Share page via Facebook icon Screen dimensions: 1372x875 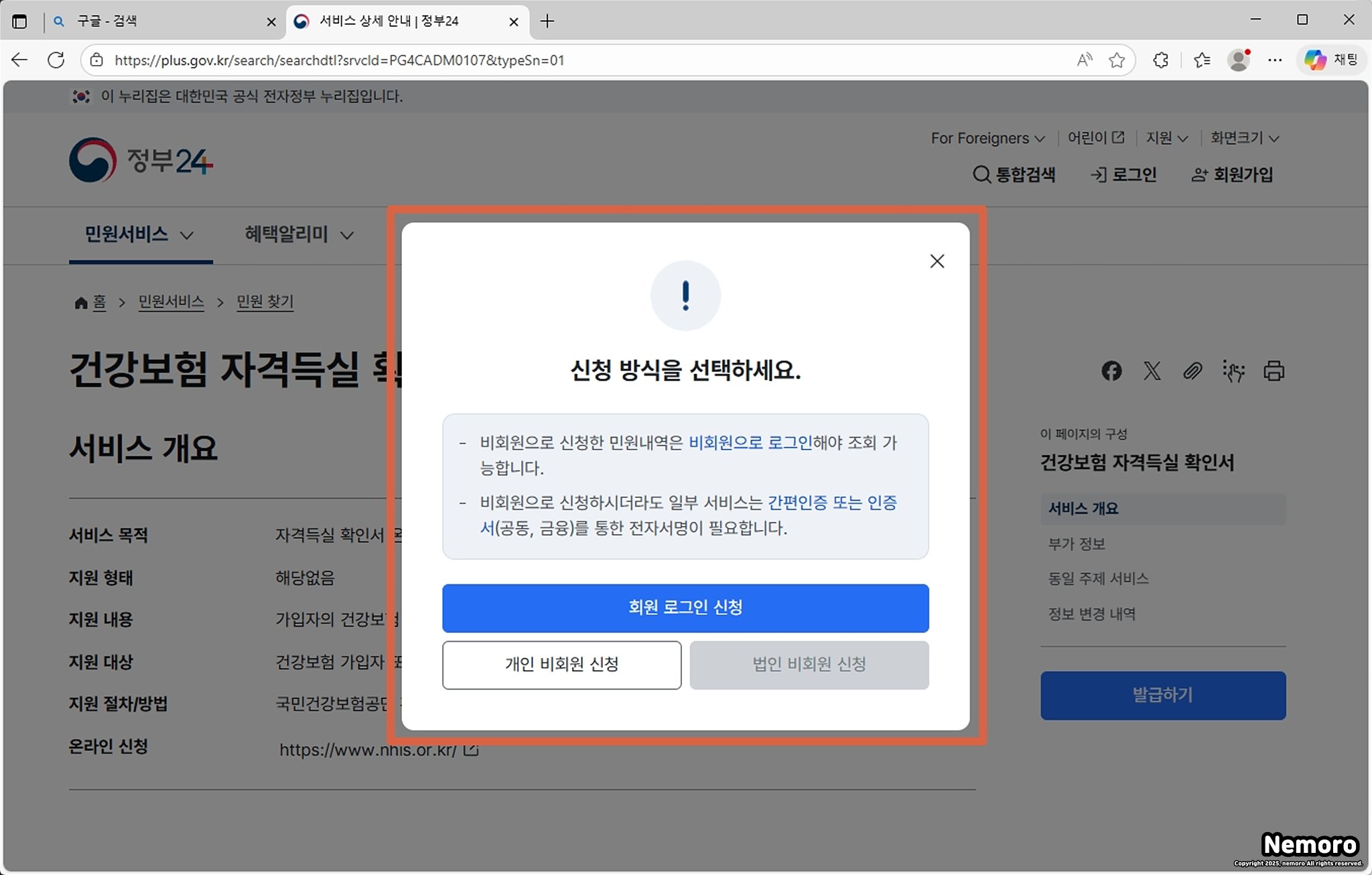coord(1111,371)
